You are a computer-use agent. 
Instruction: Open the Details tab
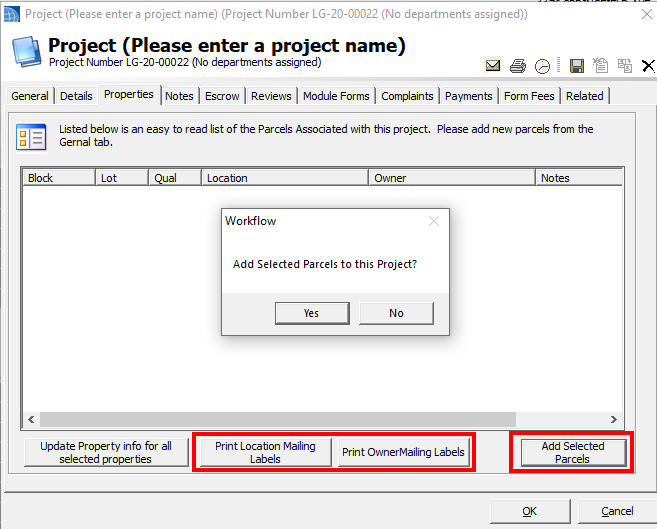coord(76,96)
